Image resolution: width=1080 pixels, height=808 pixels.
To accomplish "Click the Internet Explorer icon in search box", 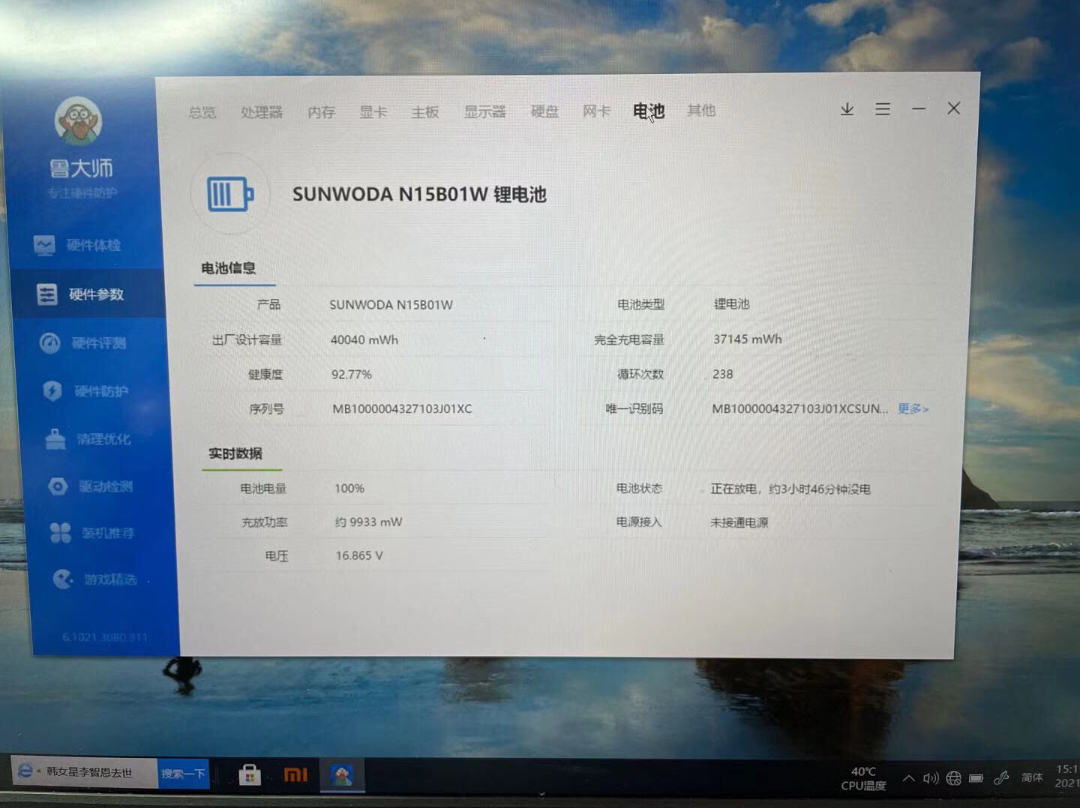I will 25,771.
